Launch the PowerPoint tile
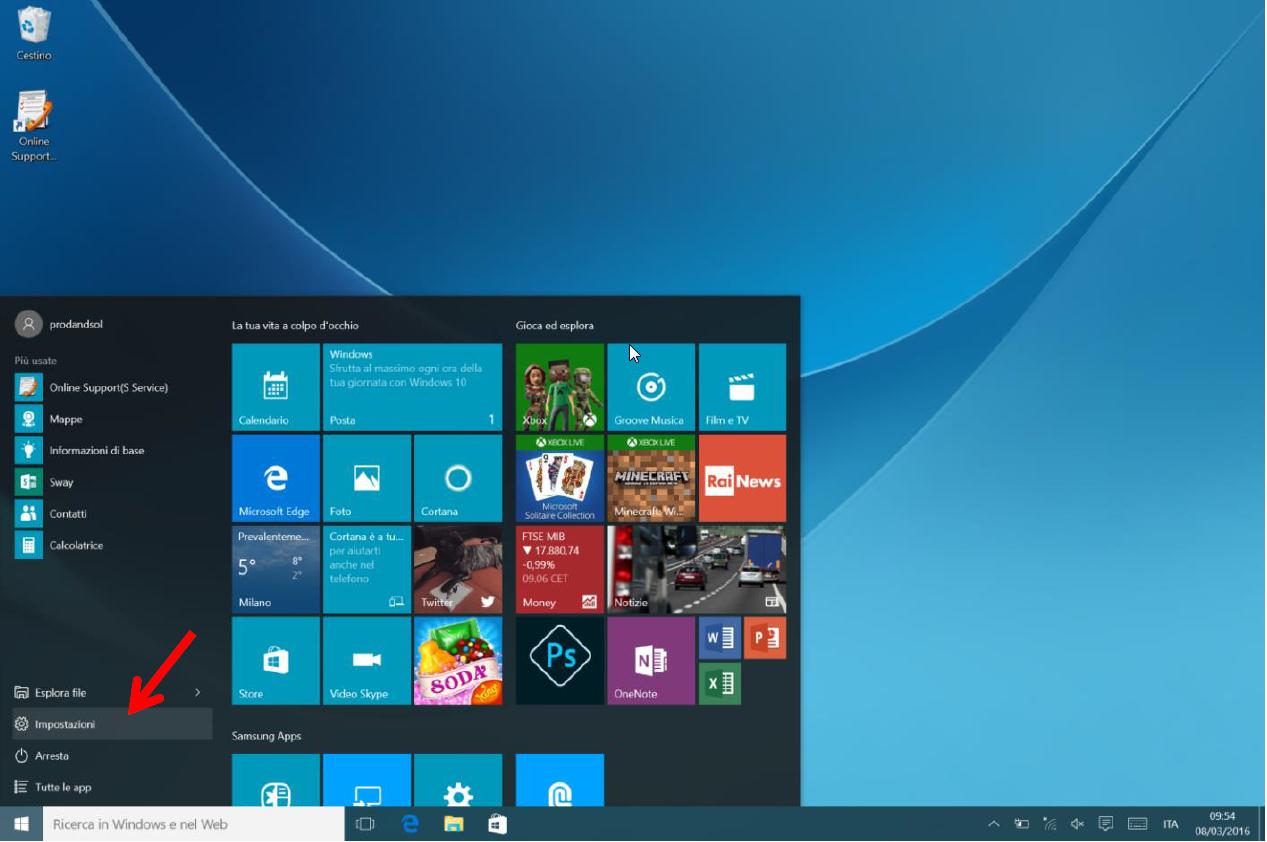 tap(765, 638)
